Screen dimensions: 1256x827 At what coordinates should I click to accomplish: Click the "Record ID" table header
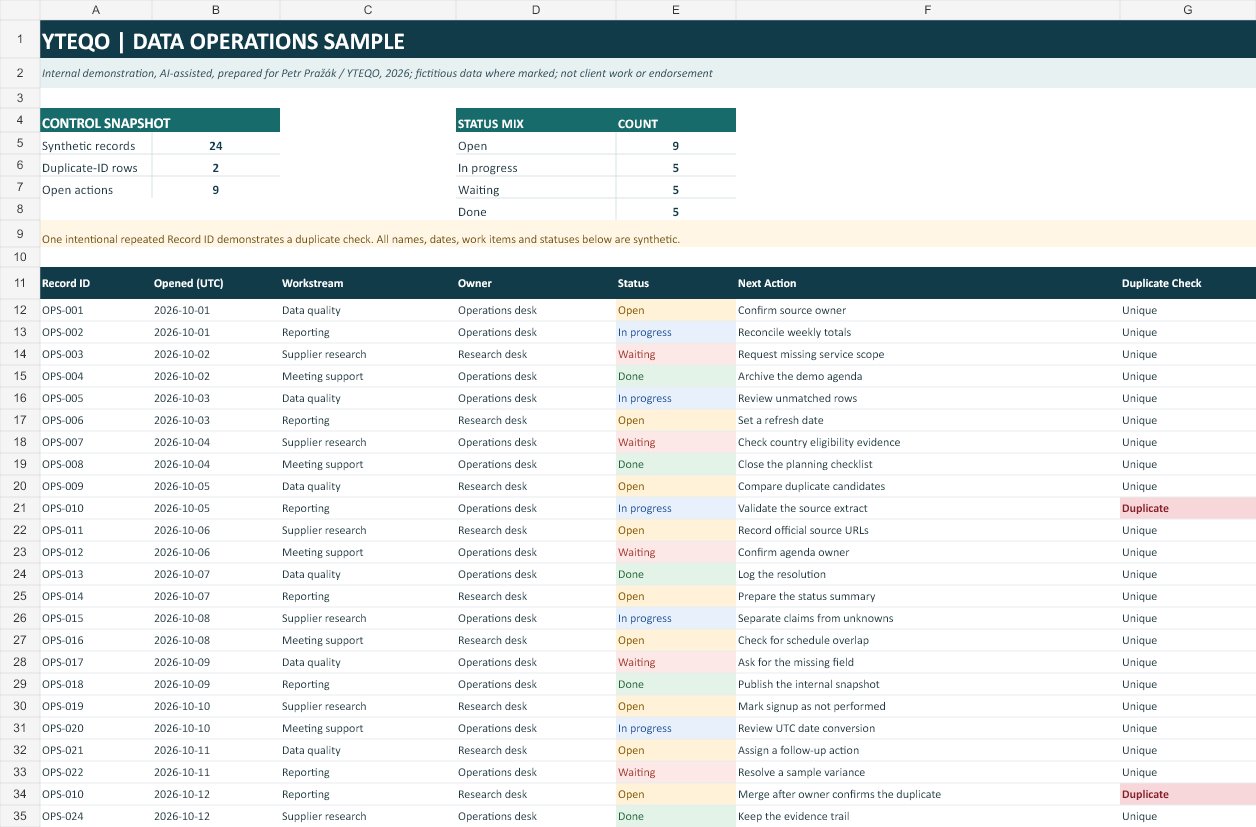(x=96, y=283)
